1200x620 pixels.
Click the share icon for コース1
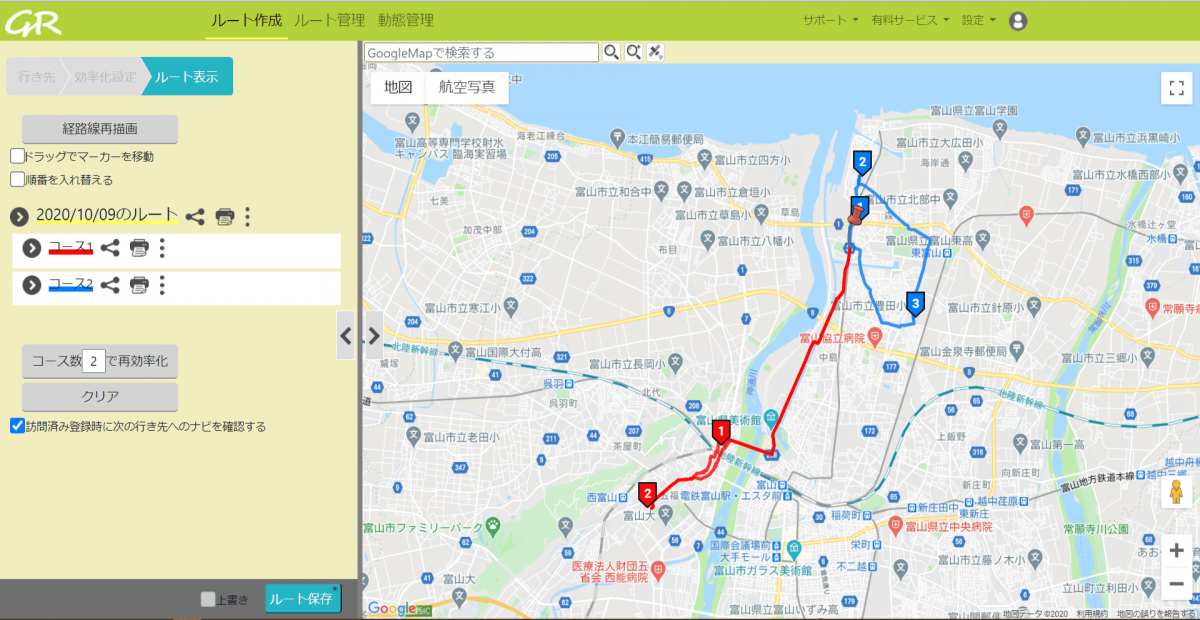[110, 248]
